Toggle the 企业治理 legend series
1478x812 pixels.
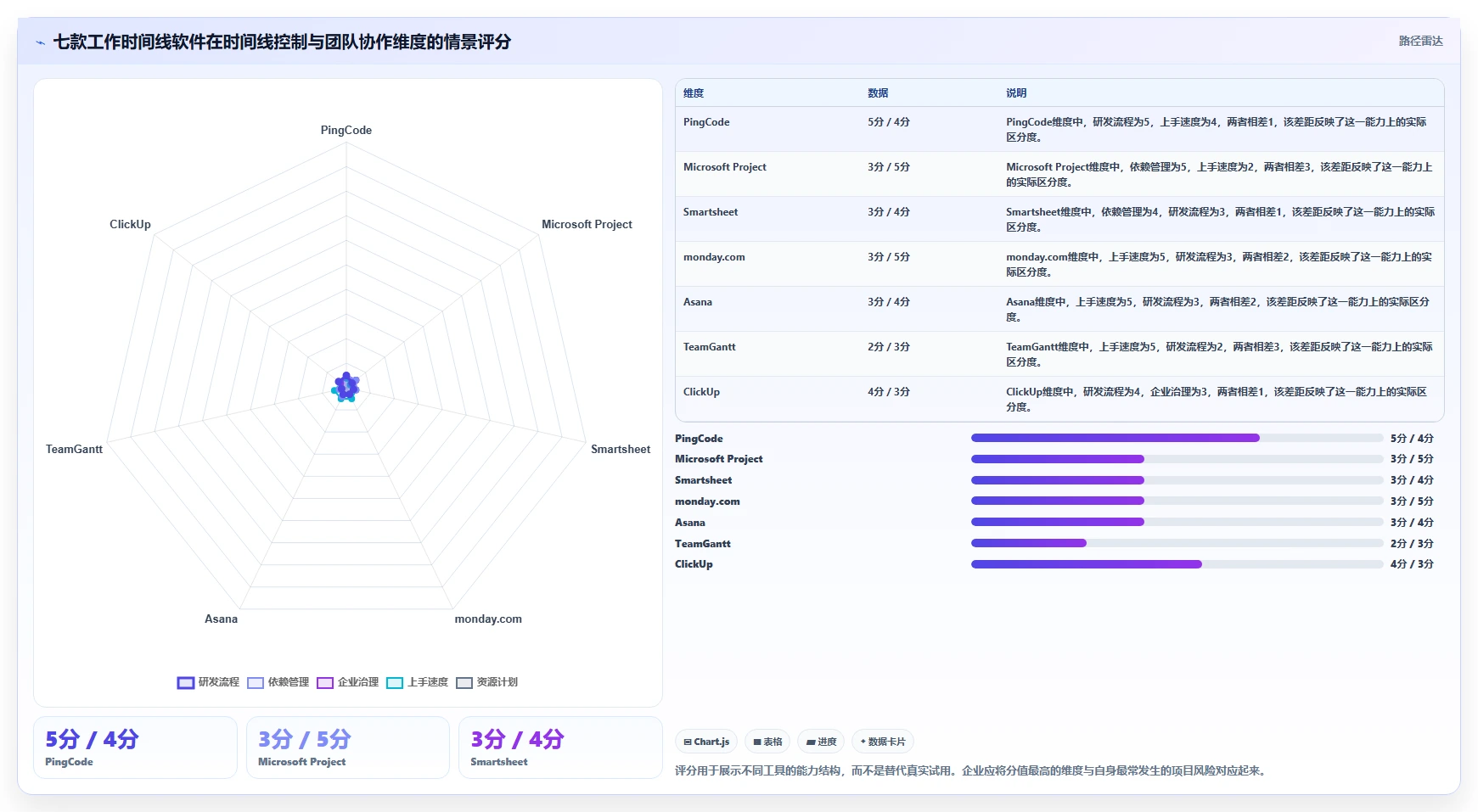[348, 682]
